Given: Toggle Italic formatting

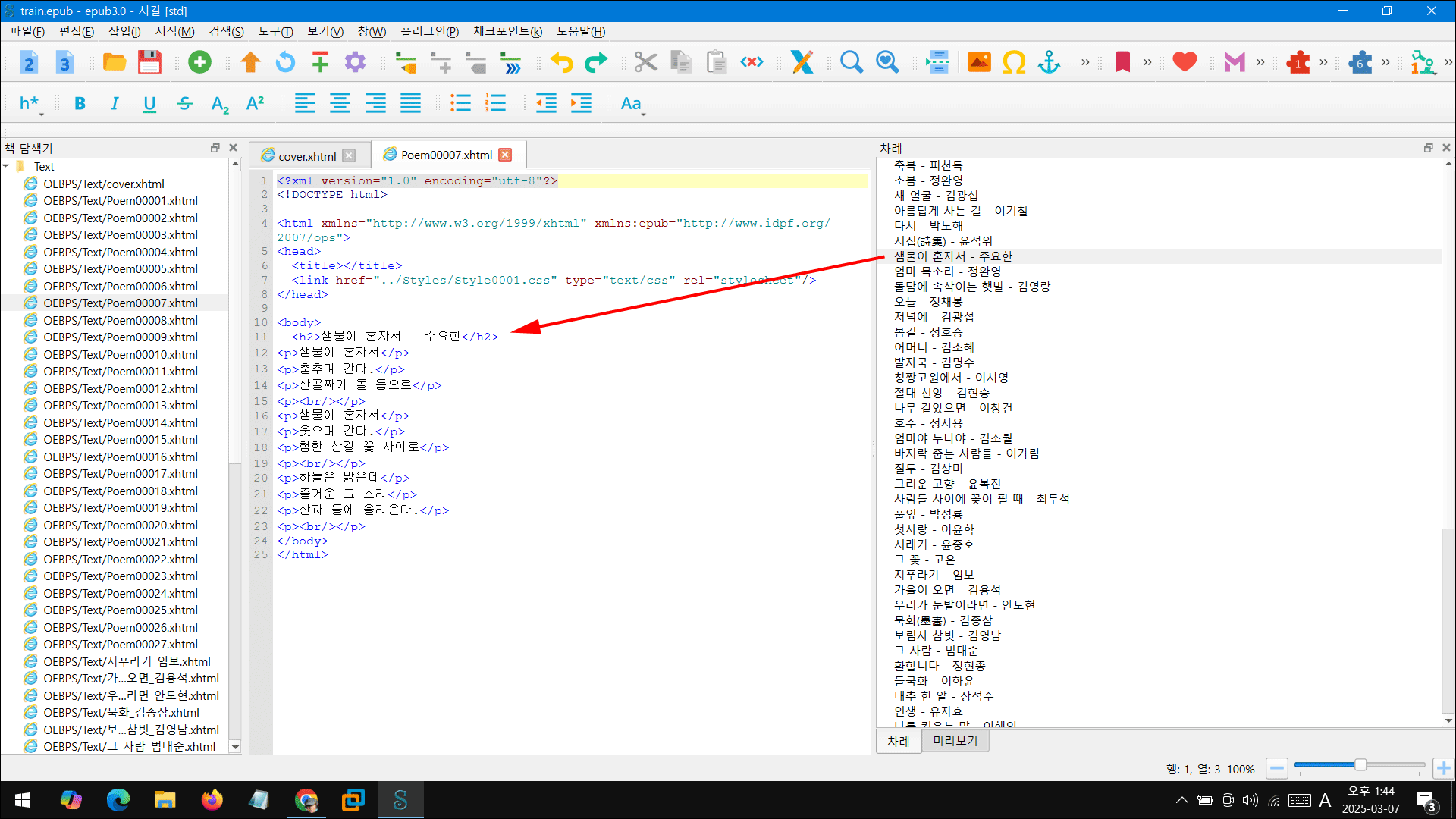Looking at the screenshot, I should coord(115,104).
